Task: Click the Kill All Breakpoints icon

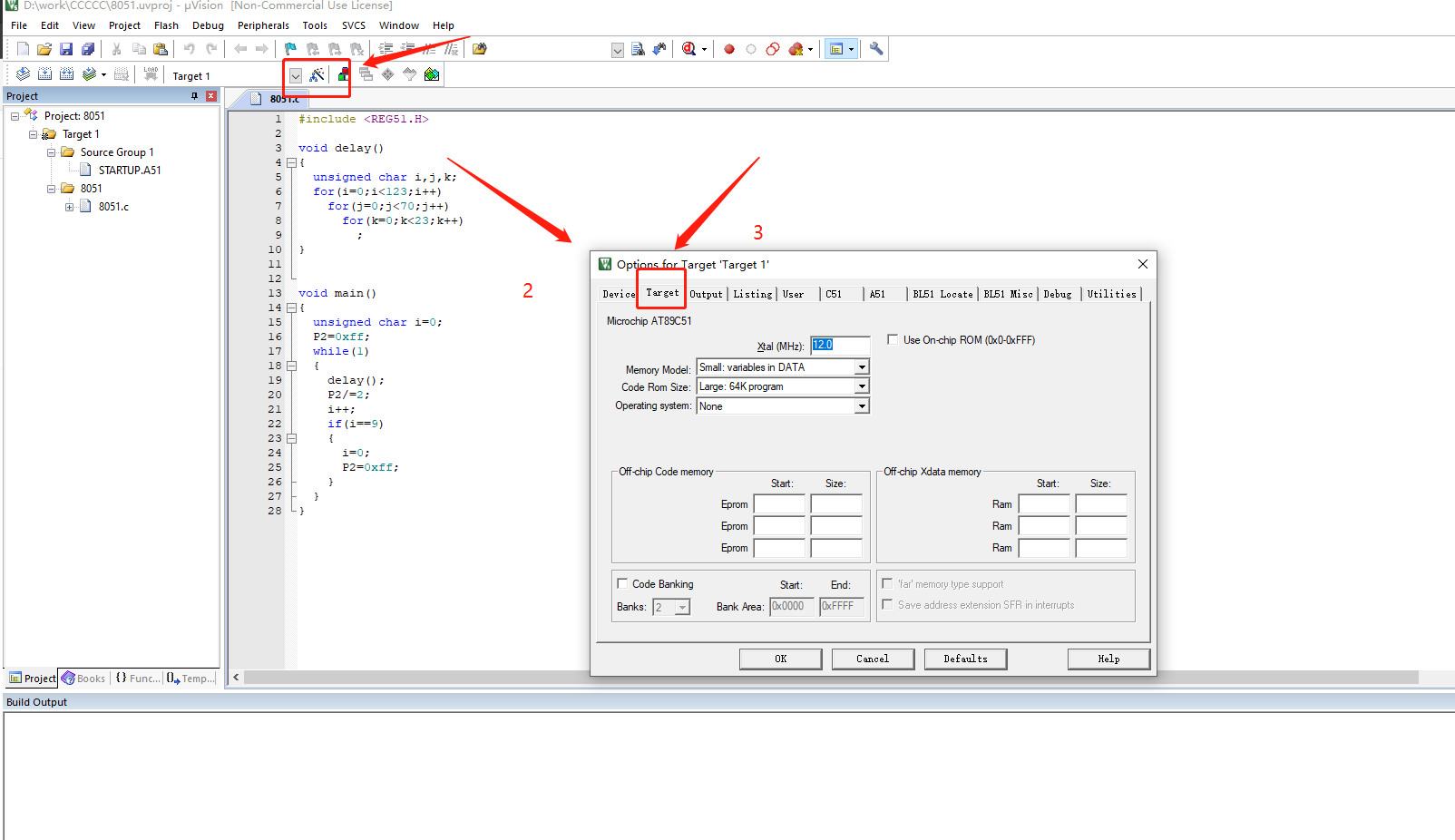Action: point(796,49)
